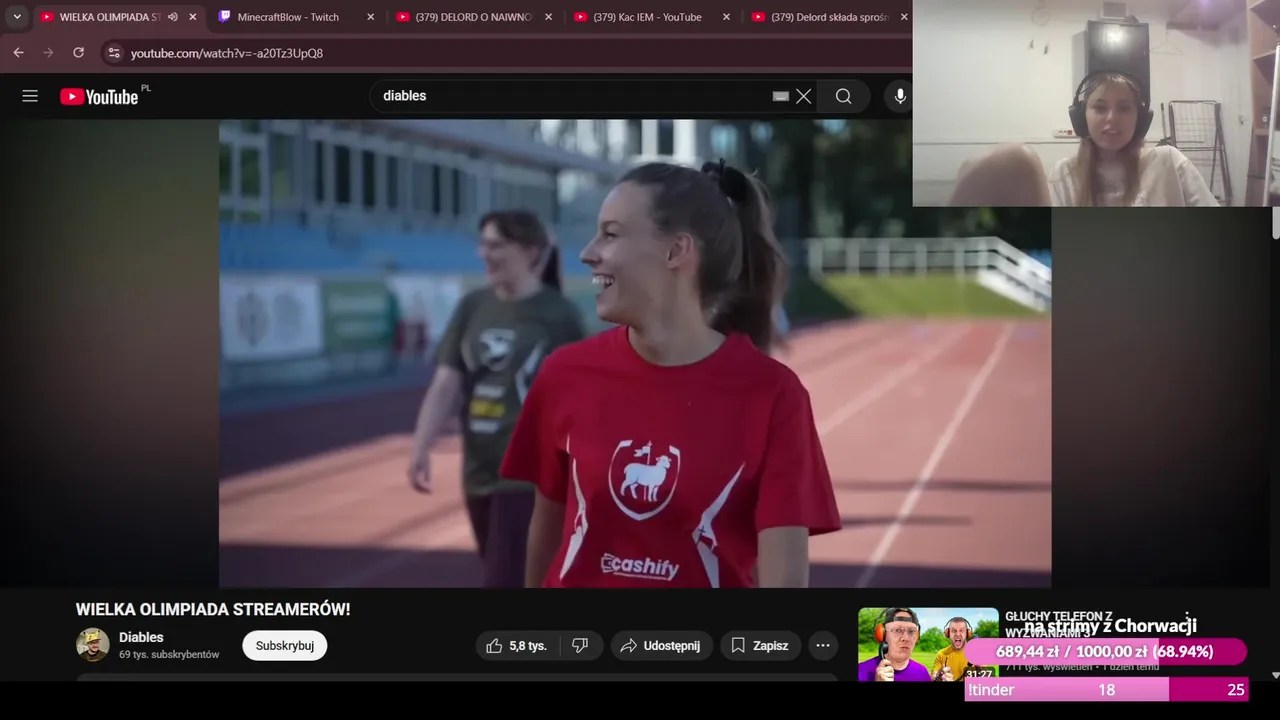Open the on-screen keyboard icon in search
The height and width of the screenshot is (720, 1280).
[781, 96]
